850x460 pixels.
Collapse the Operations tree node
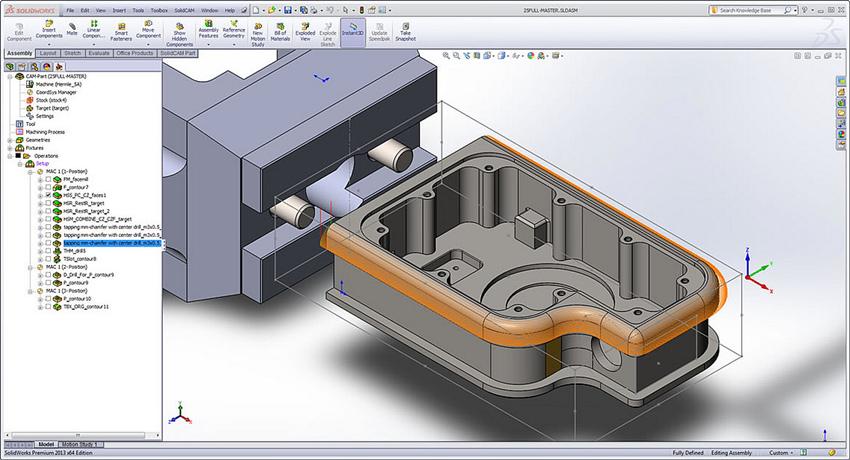pos(10,156)
